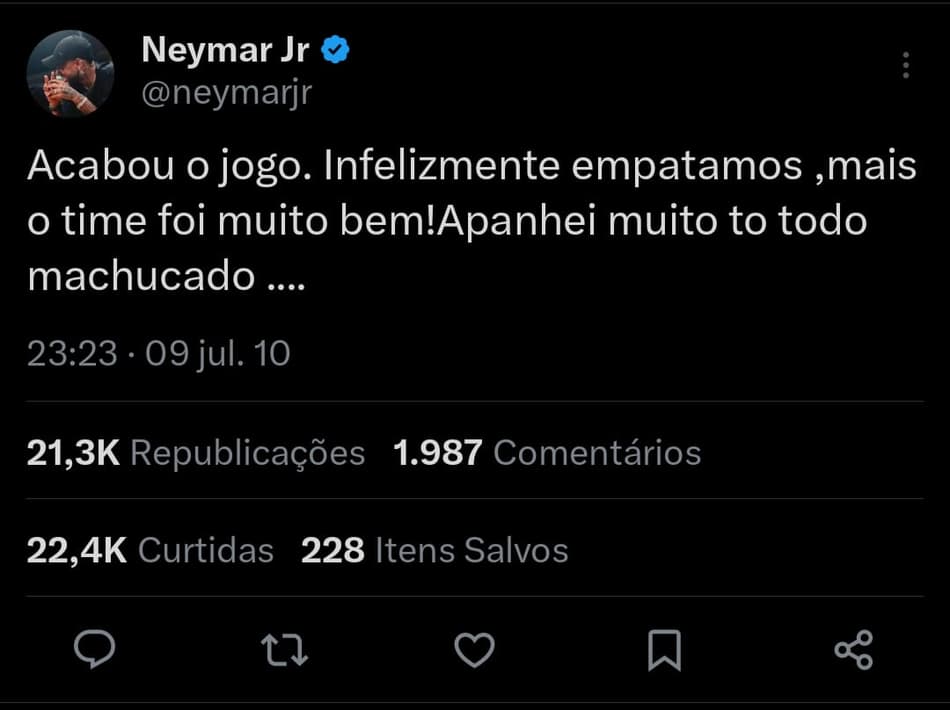The height and width of the screenshot is (710, 950).
Task: Bookmark the tweet with bookmark icon
Action: 664,650
